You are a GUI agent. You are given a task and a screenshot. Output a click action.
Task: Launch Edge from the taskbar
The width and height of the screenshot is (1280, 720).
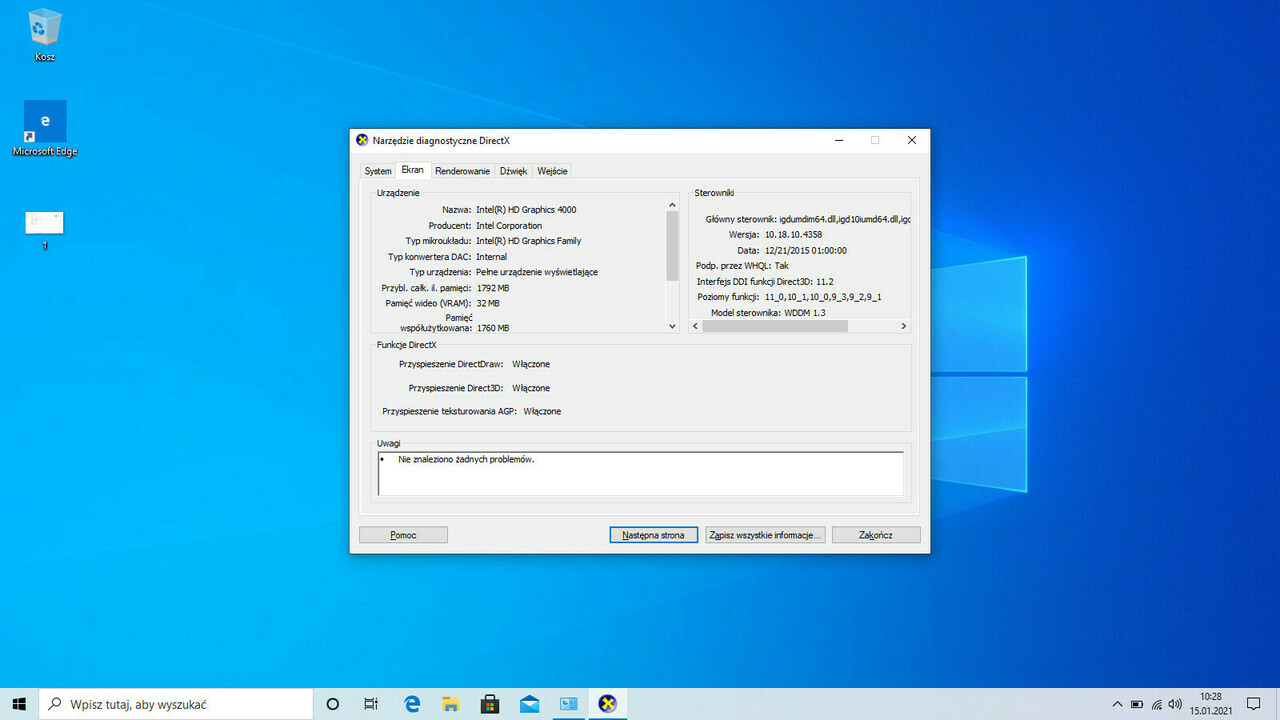pos(412,704)
